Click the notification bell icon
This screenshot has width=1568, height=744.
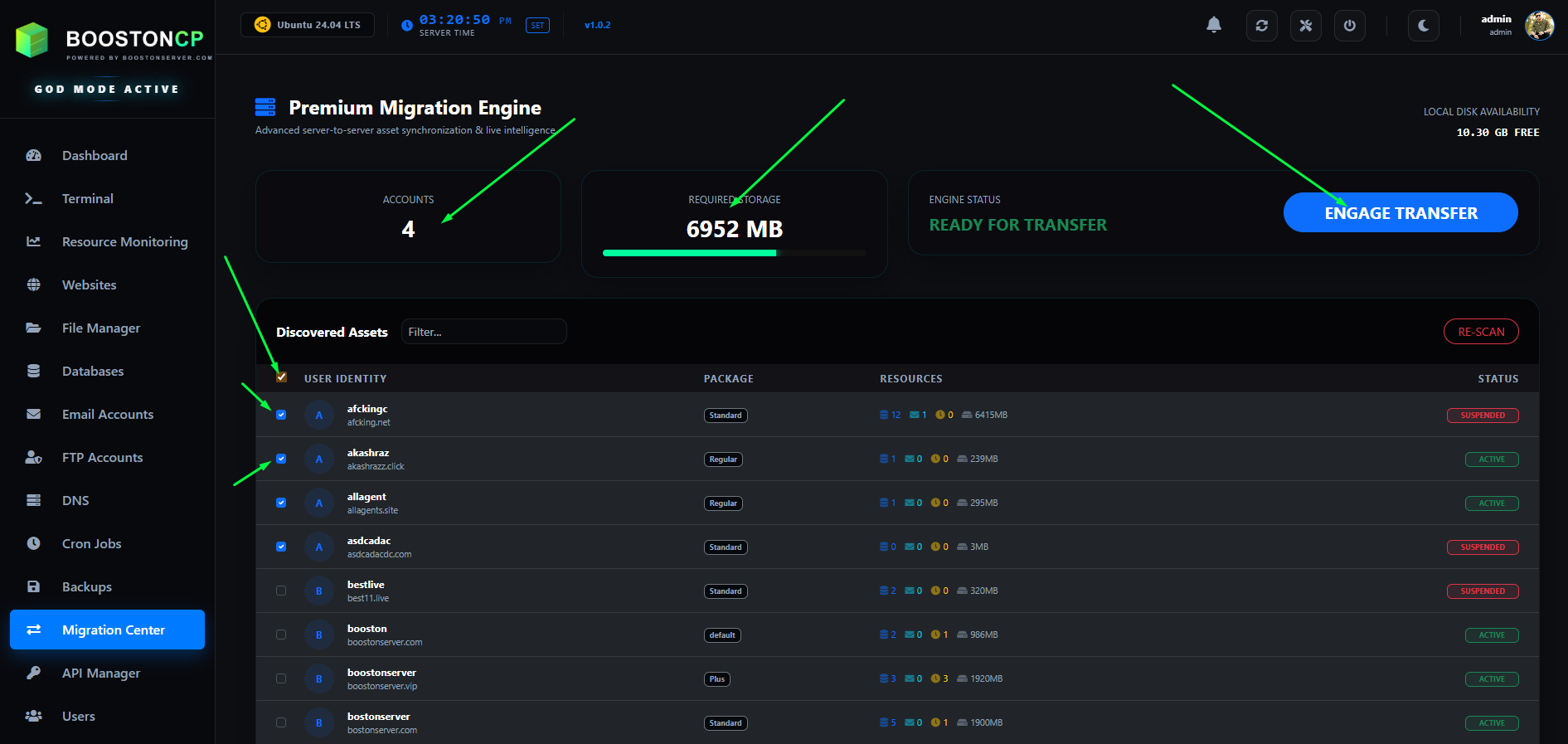[1213, 25]
